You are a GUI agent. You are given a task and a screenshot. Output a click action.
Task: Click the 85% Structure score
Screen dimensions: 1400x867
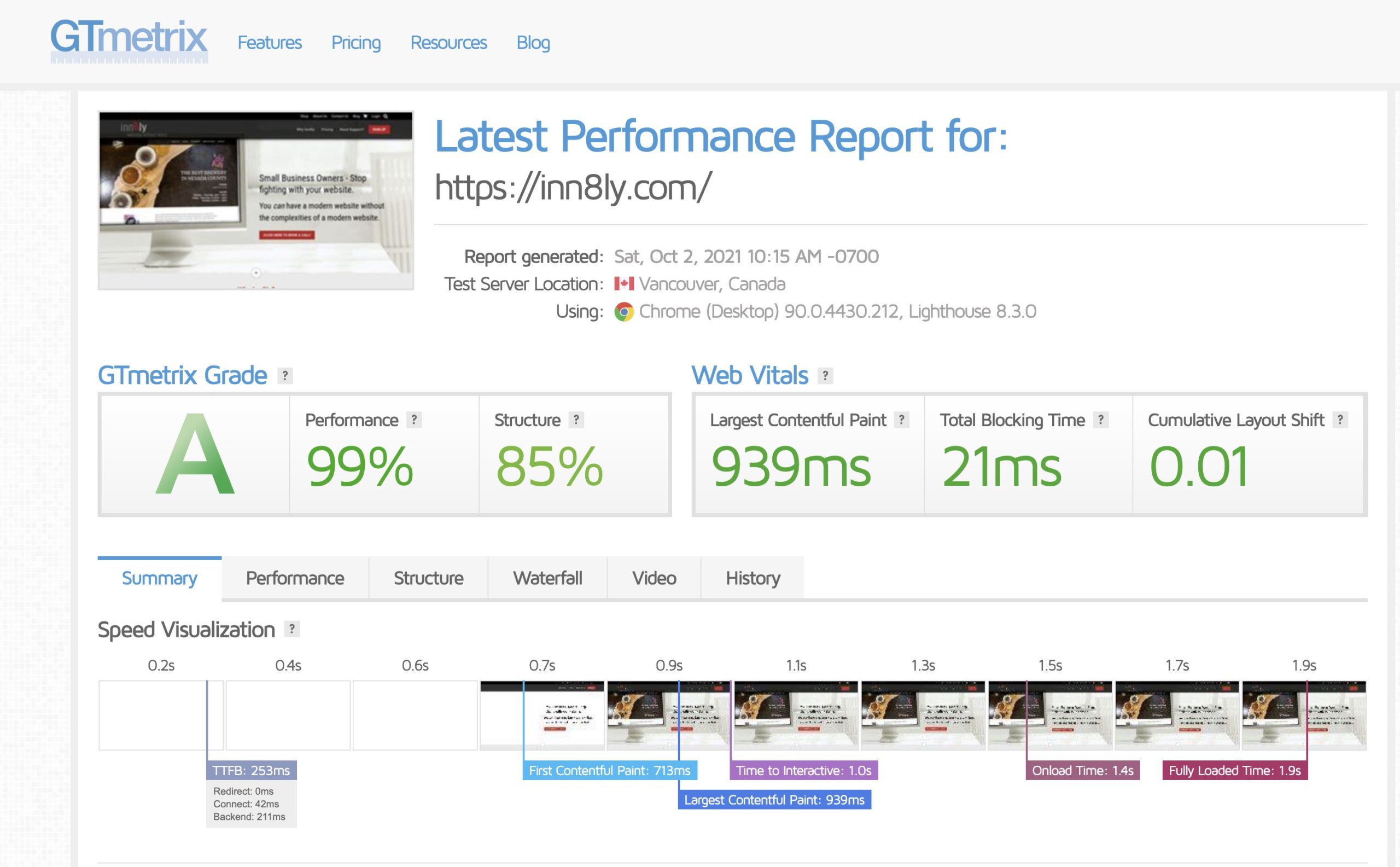(x=549, y=466)
